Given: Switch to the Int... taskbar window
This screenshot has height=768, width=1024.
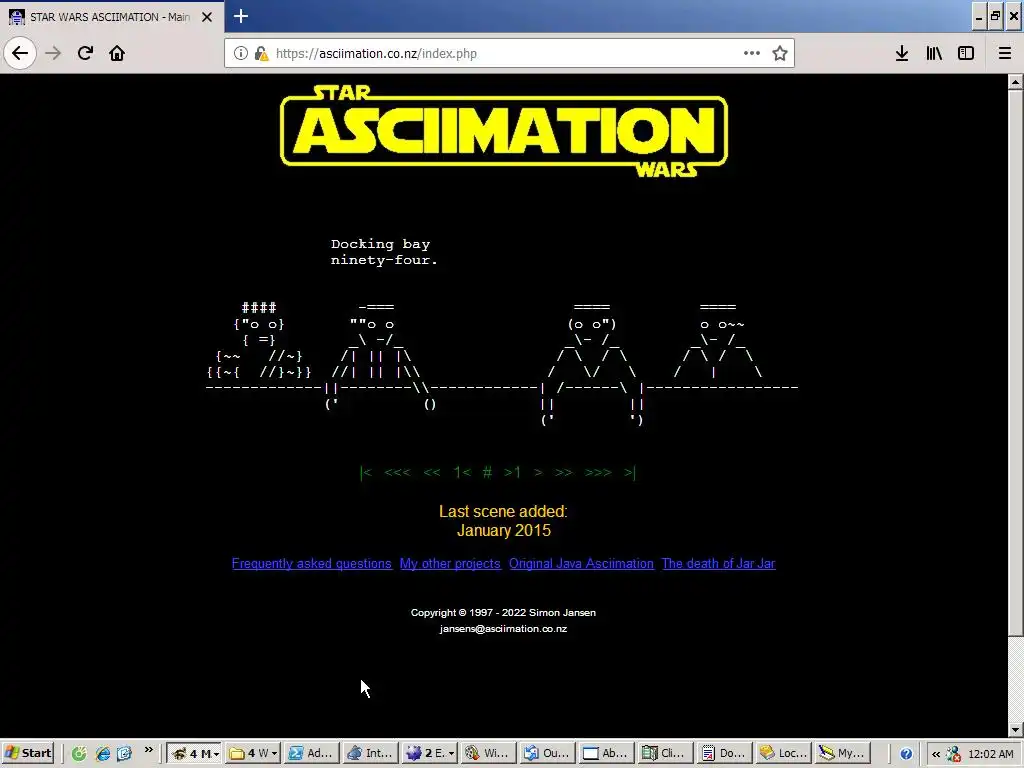Looking at the screenshot, I should (x=372, y=754).
